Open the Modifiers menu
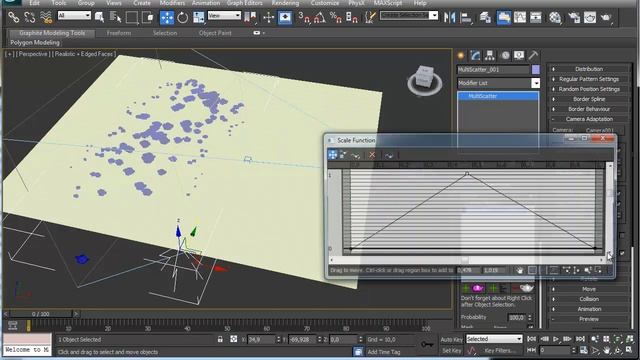 click(172, 3)
